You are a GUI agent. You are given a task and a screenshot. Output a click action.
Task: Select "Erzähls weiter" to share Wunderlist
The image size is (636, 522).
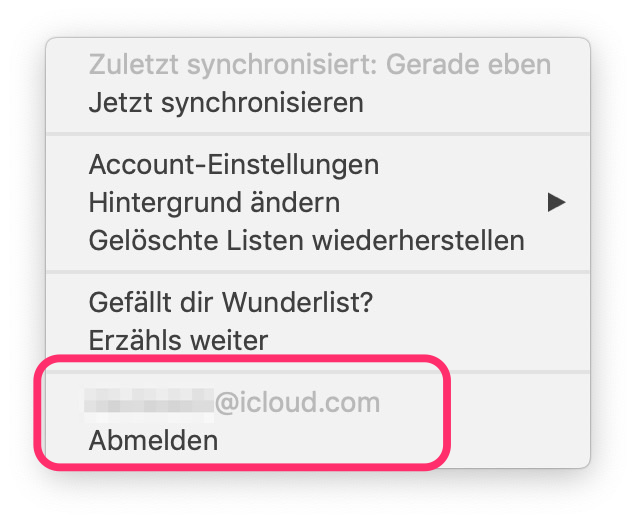point(178,340)
